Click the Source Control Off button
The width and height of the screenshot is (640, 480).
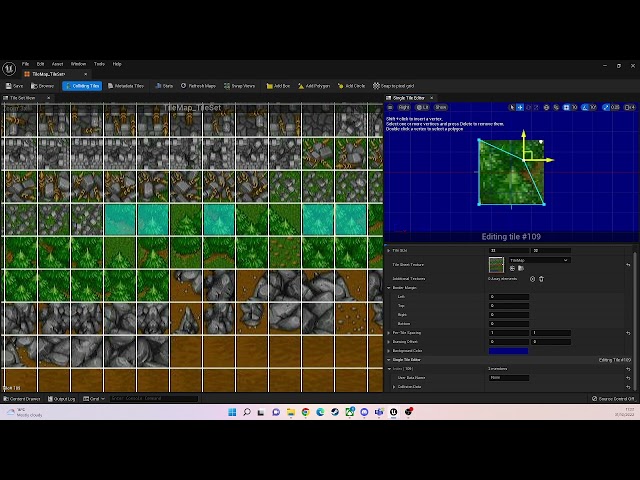[x=613, y=399]
